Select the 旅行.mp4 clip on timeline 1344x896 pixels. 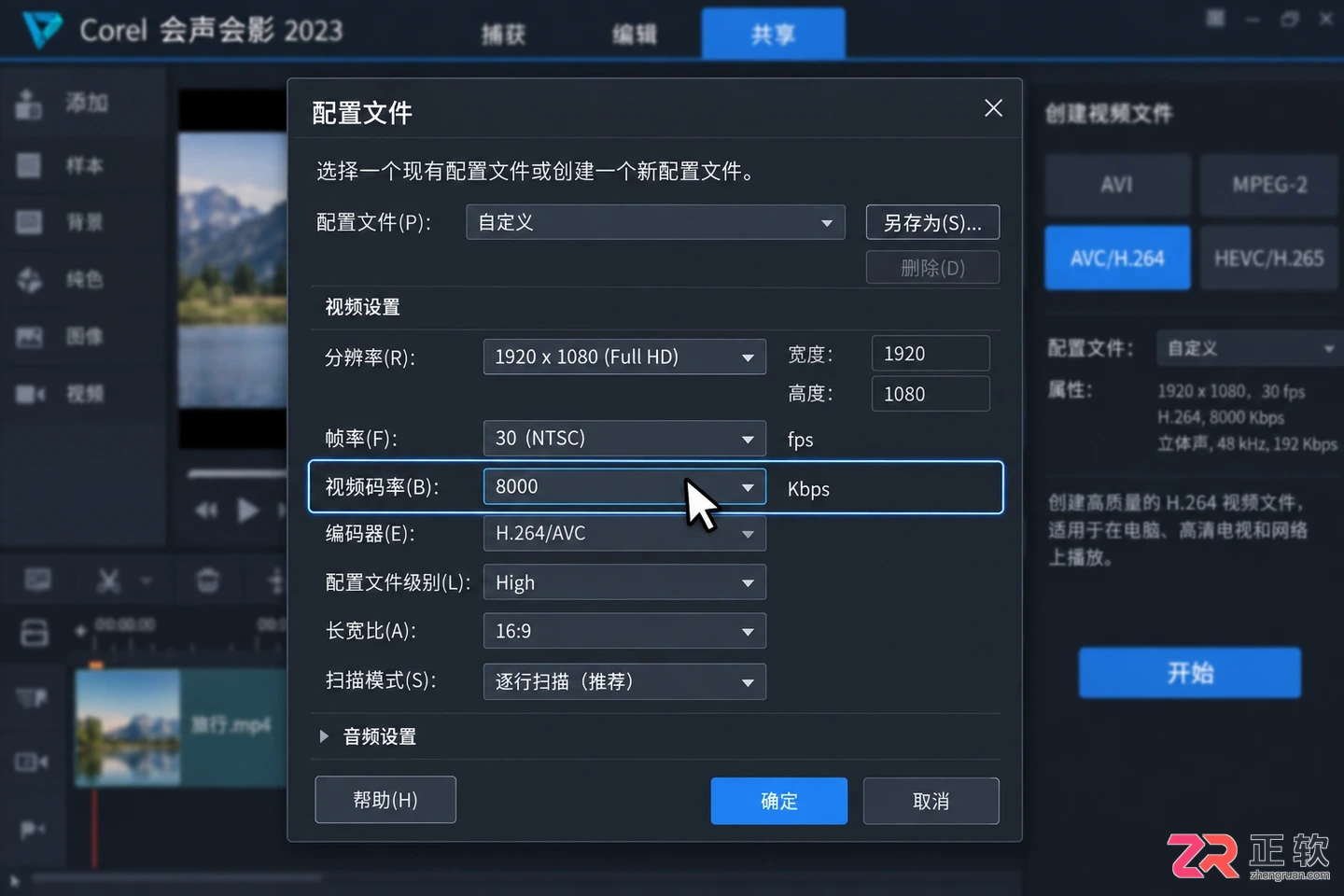point(180,726)
